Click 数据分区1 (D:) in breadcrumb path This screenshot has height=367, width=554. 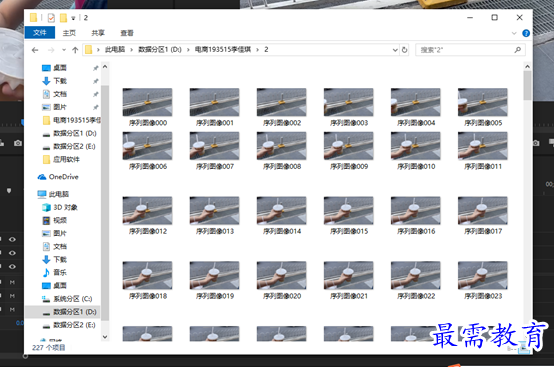(160, 50)
